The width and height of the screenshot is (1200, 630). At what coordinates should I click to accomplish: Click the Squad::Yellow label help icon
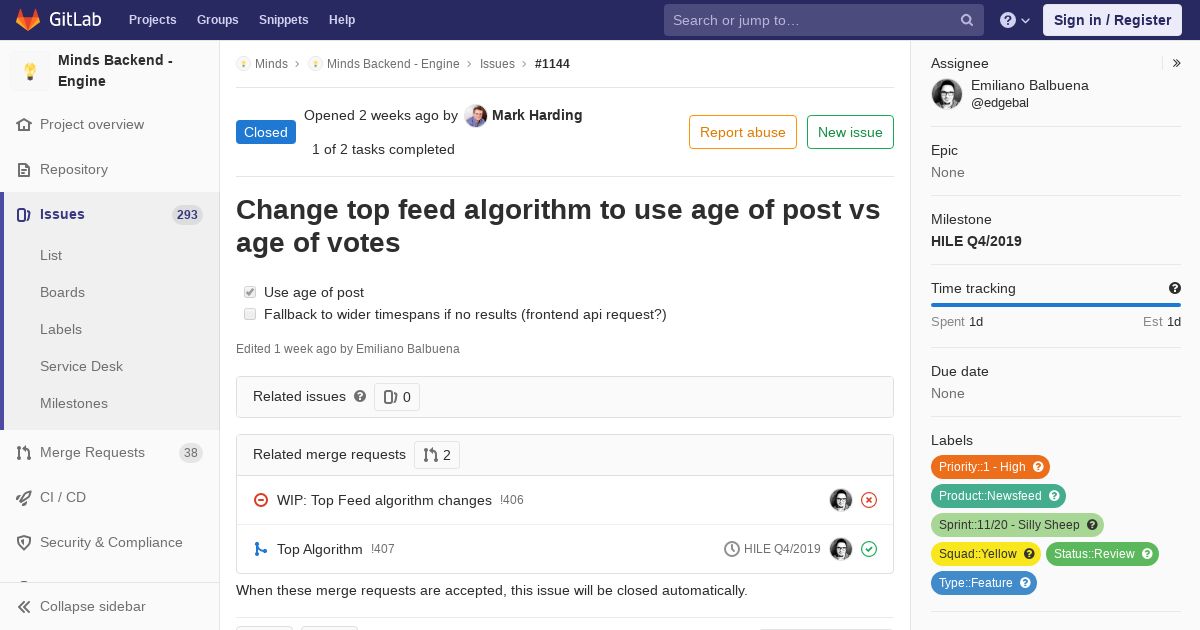tap(1029, 554)
